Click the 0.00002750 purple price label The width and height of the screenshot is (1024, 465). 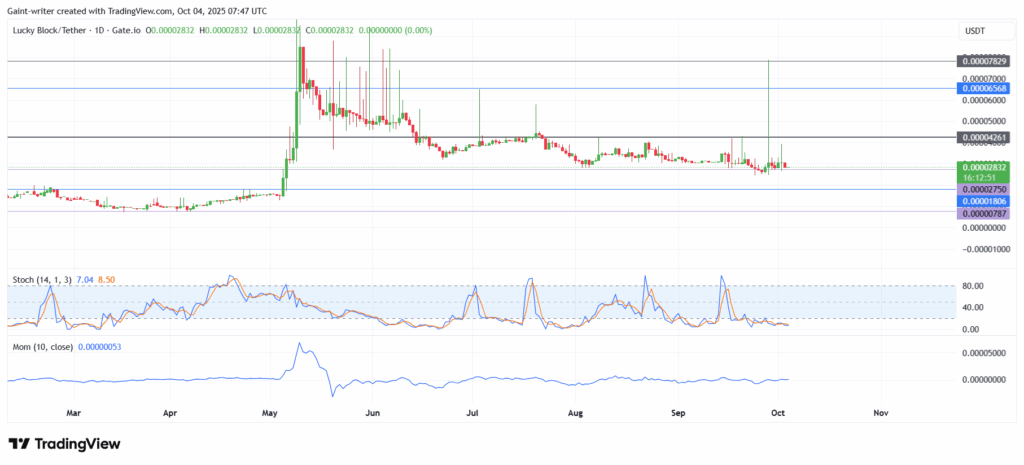pyautogui.click(x=983, y=189)
